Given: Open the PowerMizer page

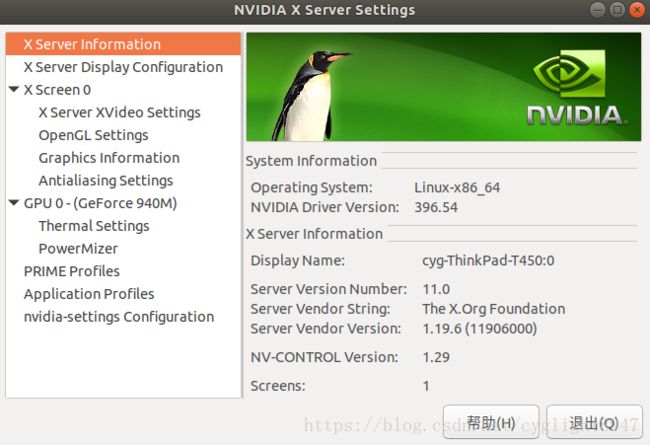Looking at the screenshot, I should [x=78, y=248].
